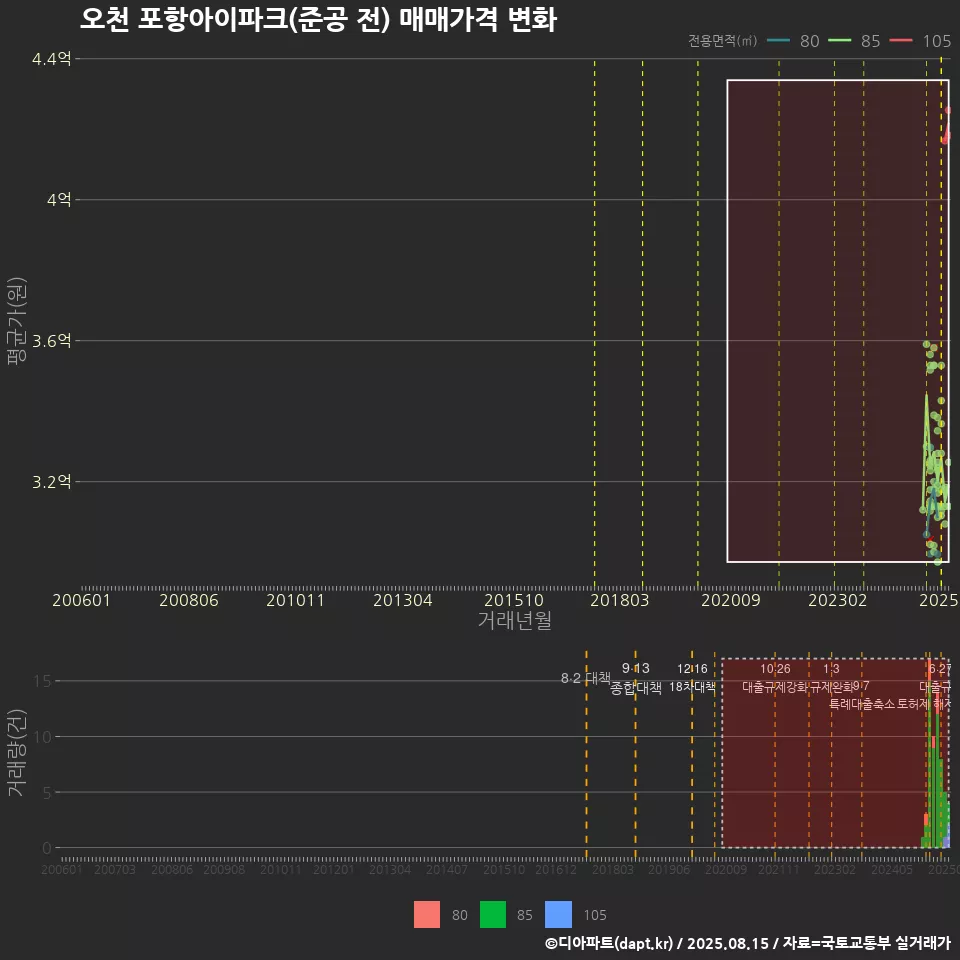Click the green 85 swatch in bottom legend
Viewport: 960px width, 960px height.
[493, 914]
